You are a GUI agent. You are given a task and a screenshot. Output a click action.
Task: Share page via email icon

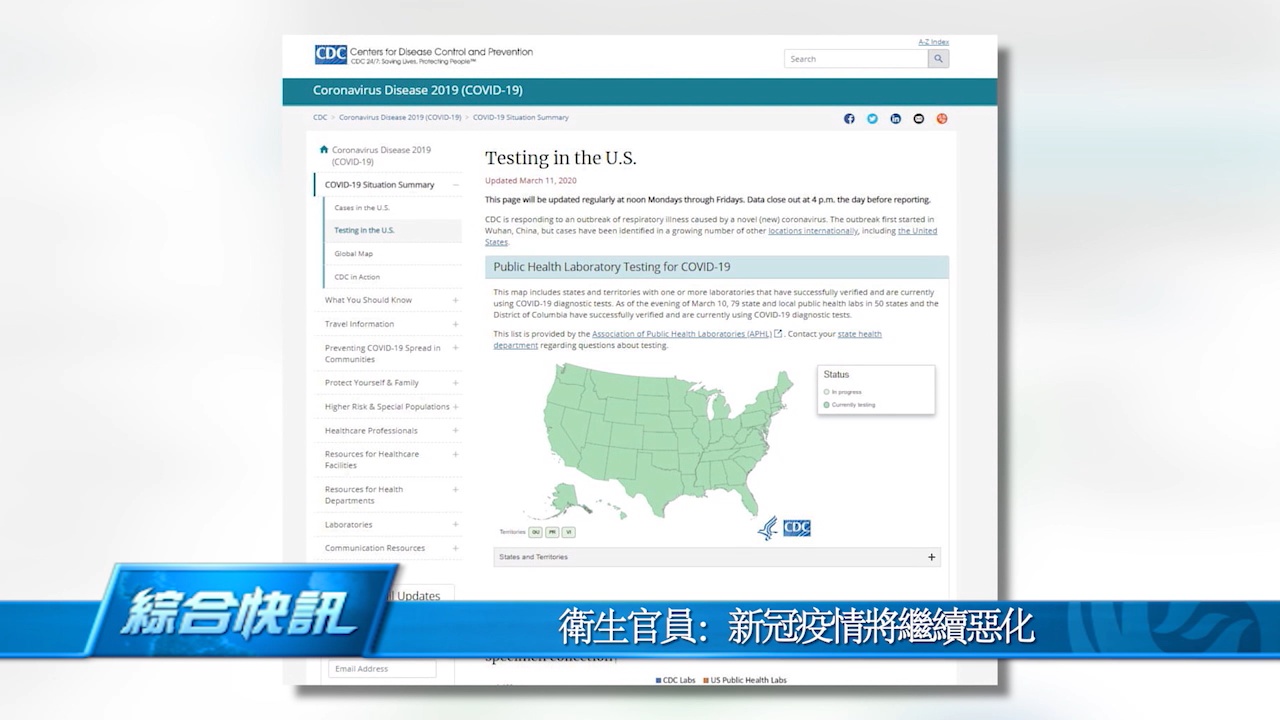tap(918, 118)
